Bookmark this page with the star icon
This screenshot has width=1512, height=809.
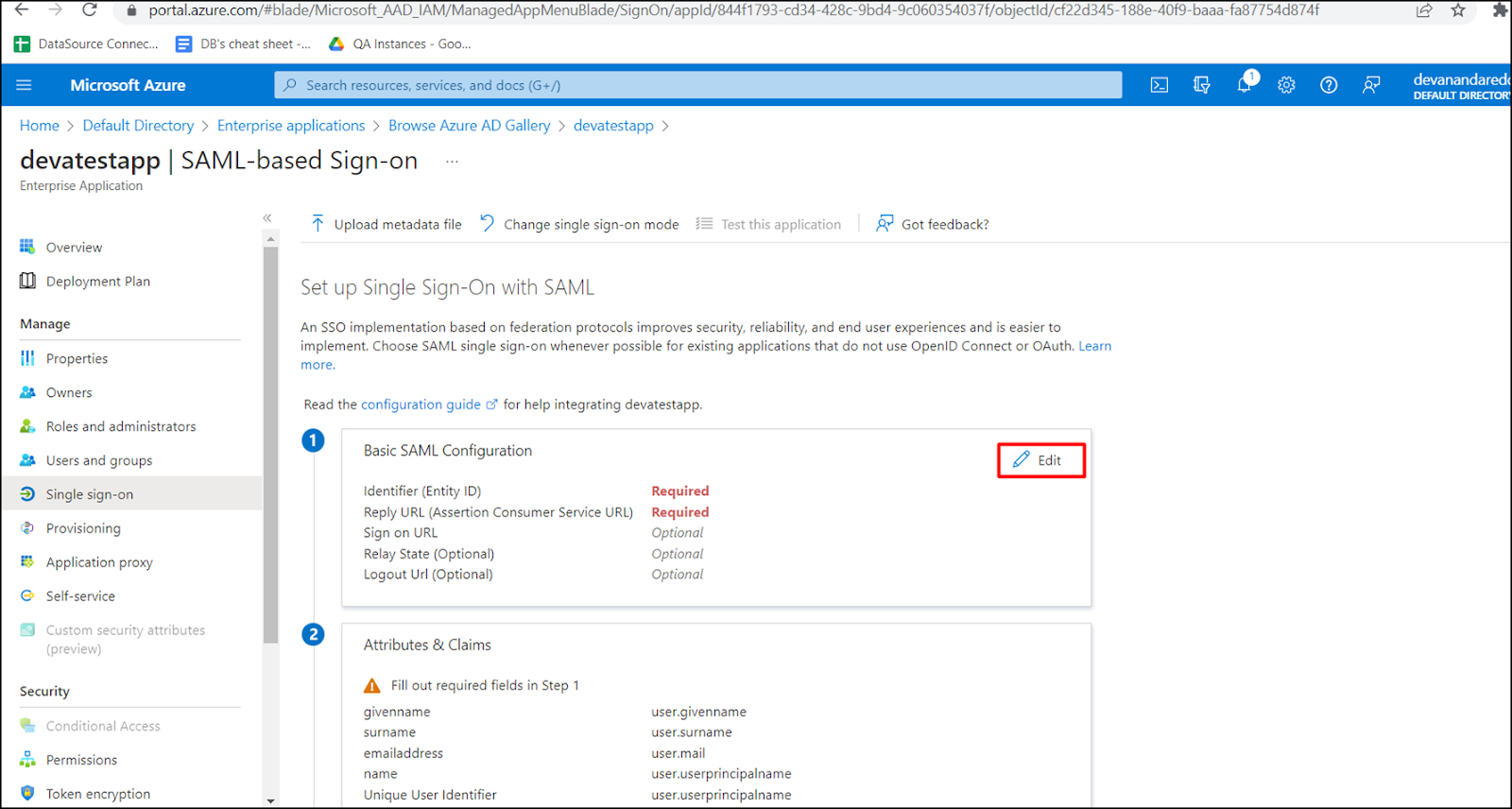pyautogui.click(x=1458, y=10)
